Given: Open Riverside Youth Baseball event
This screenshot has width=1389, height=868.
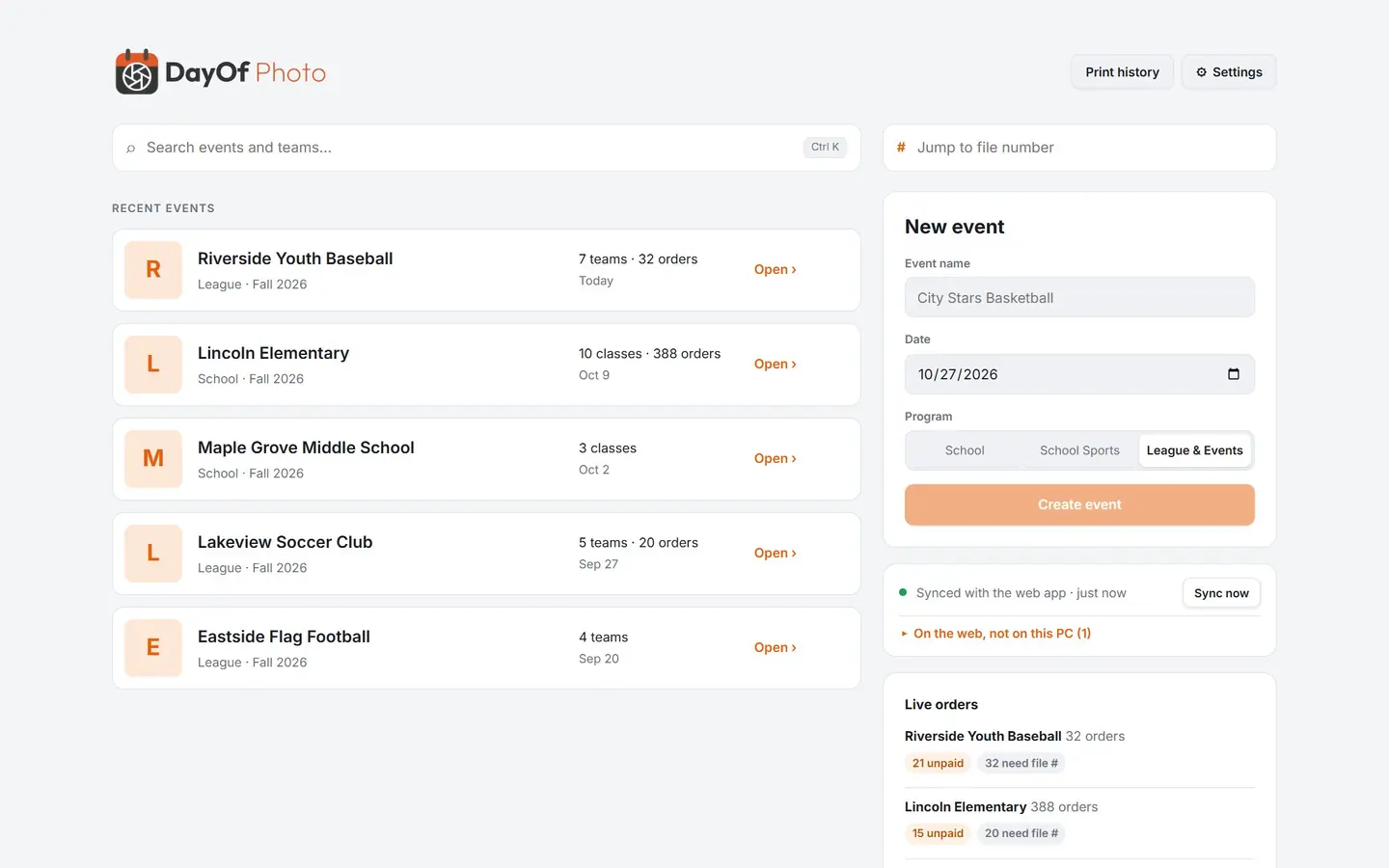Looking at the screenshot, I should 775,270.
